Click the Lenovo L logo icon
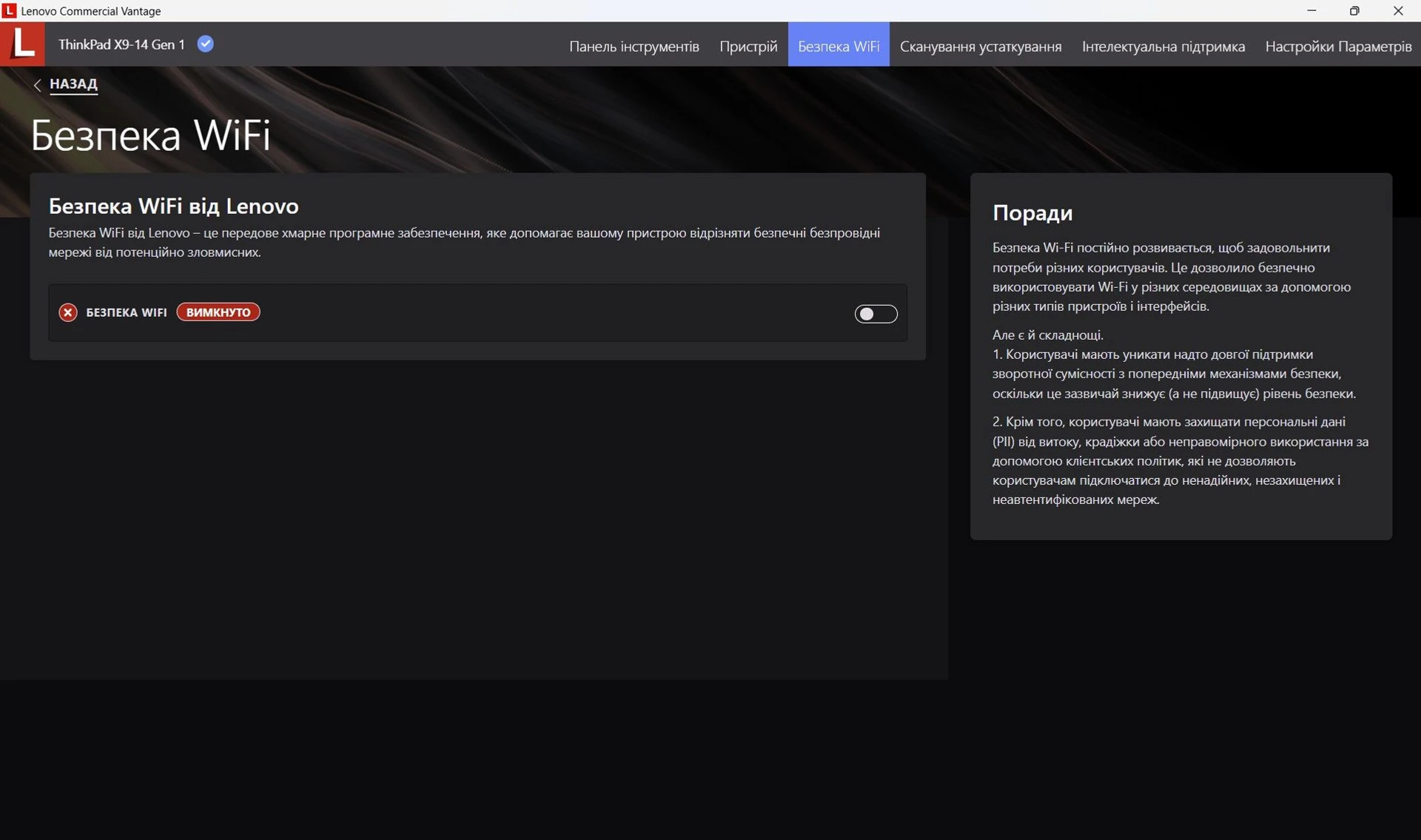1421x840 pixels. point(22,44)
